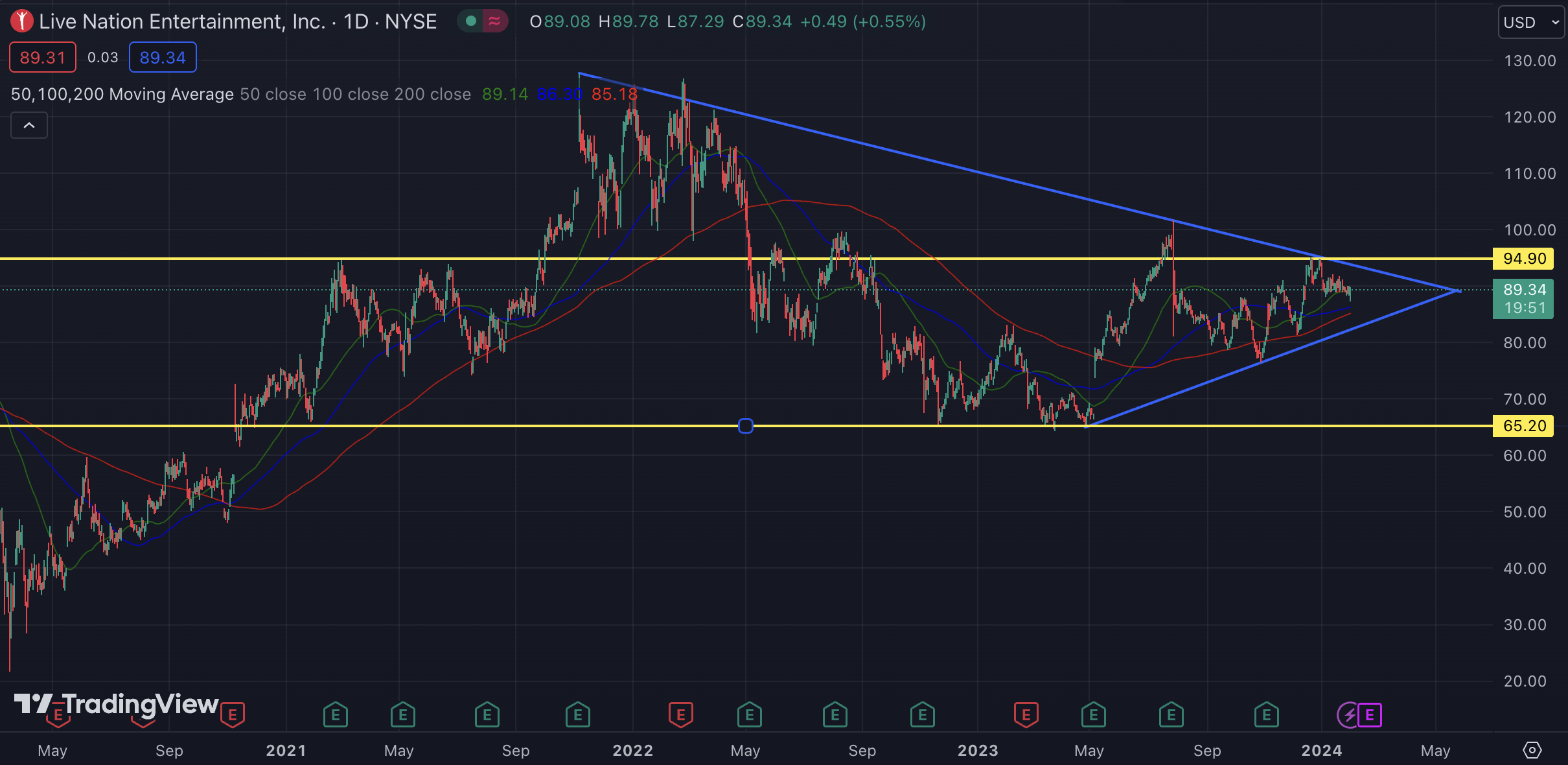Click the earnings E icon below May 2021
The image size is (1568, 765).
403,715
